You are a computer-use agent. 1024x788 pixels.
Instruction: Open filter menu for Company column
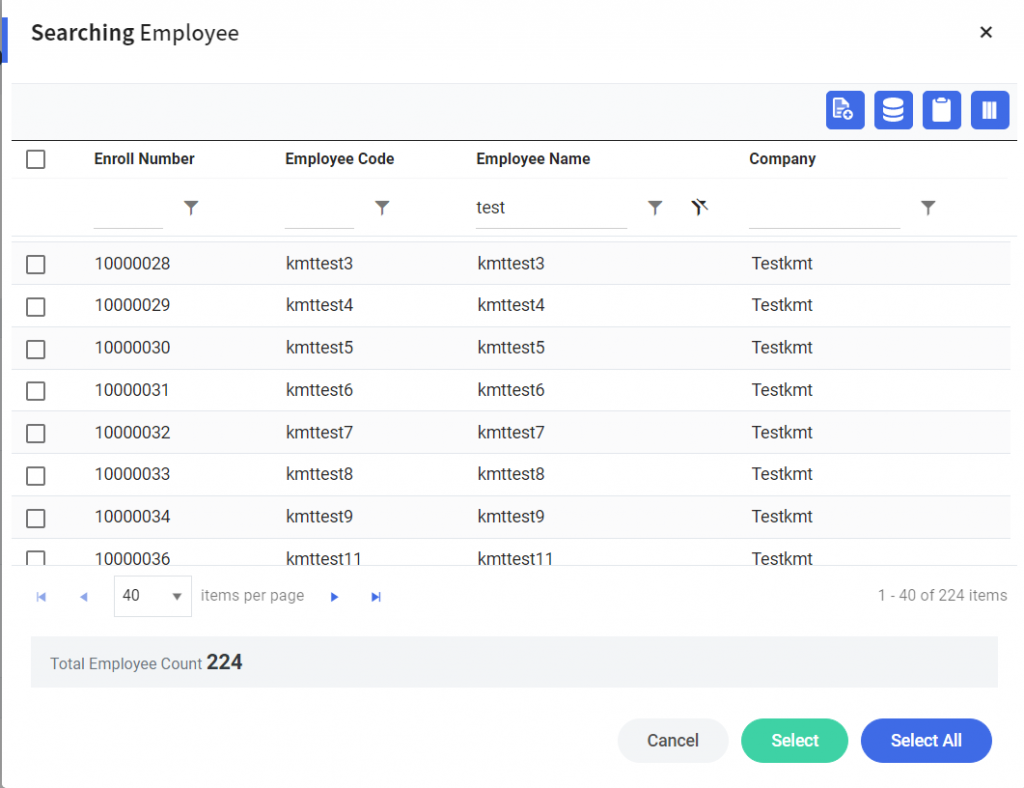coord(928,208)
